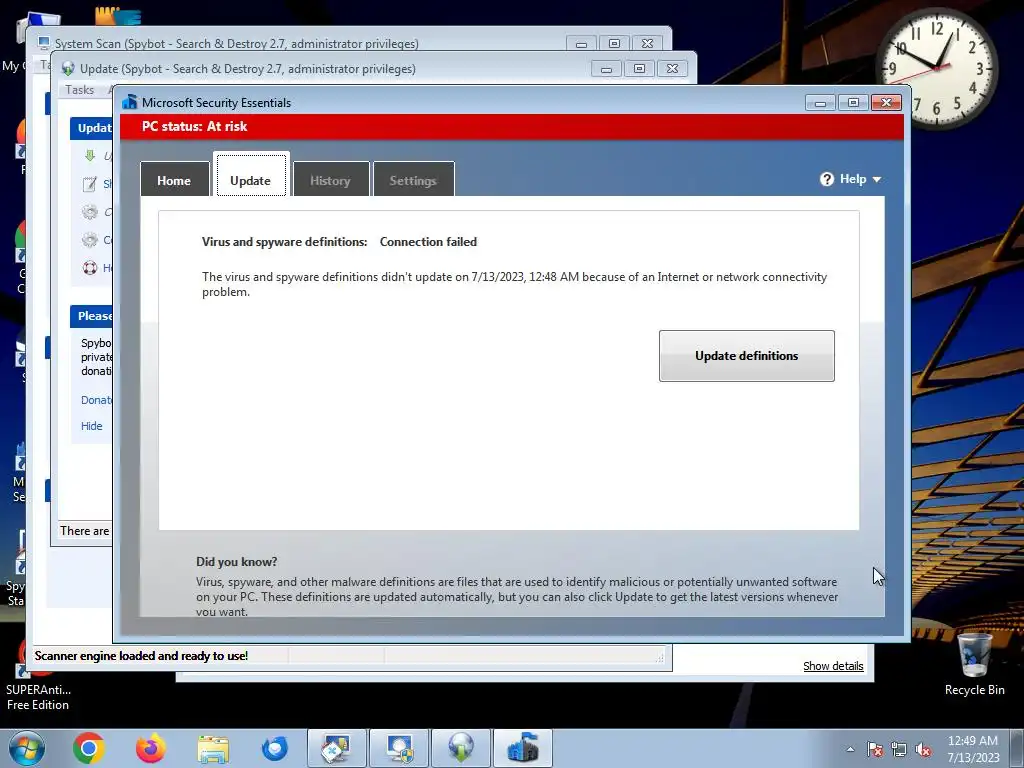This screenshot has height=768, width=1024.
Task: Click the life ring help icon in Spybot Update
Action: pyautogui.click(x=90, y=268)
